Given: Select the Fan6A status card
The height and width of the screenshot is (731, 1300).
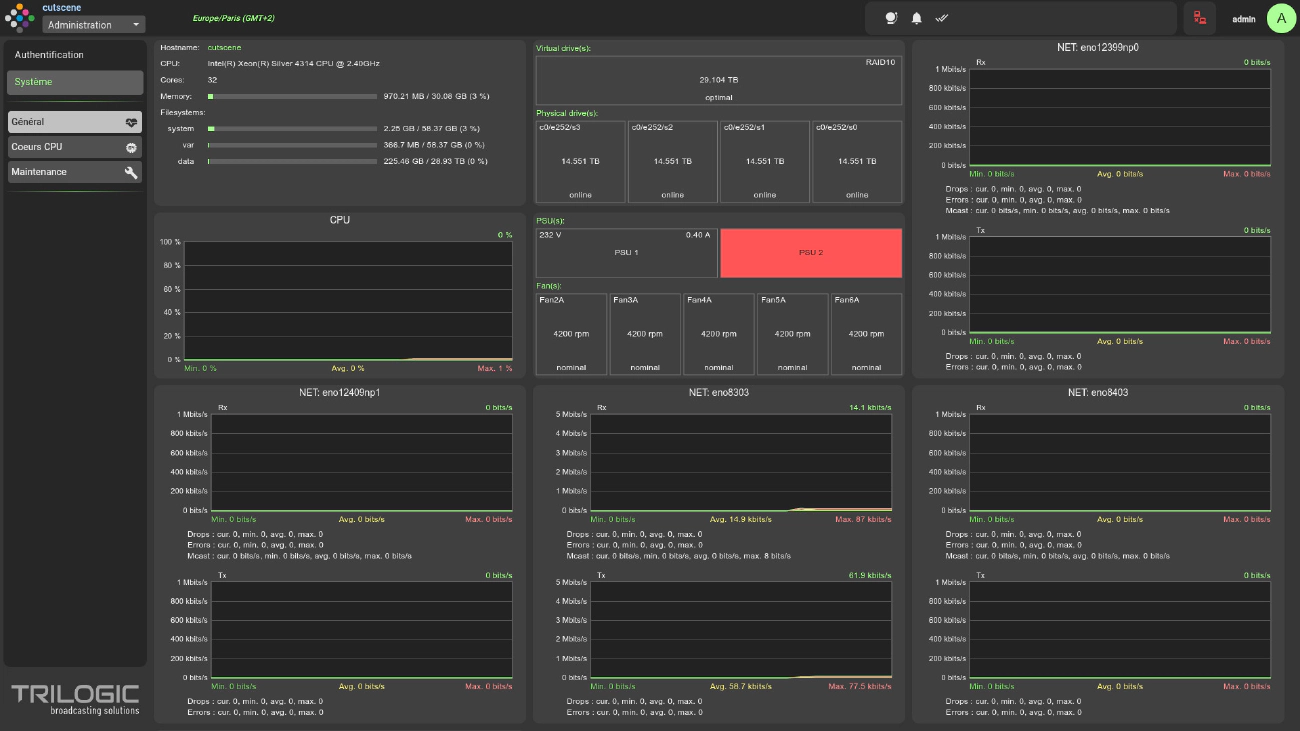Looking at the screenshot, I should point(866,334).
